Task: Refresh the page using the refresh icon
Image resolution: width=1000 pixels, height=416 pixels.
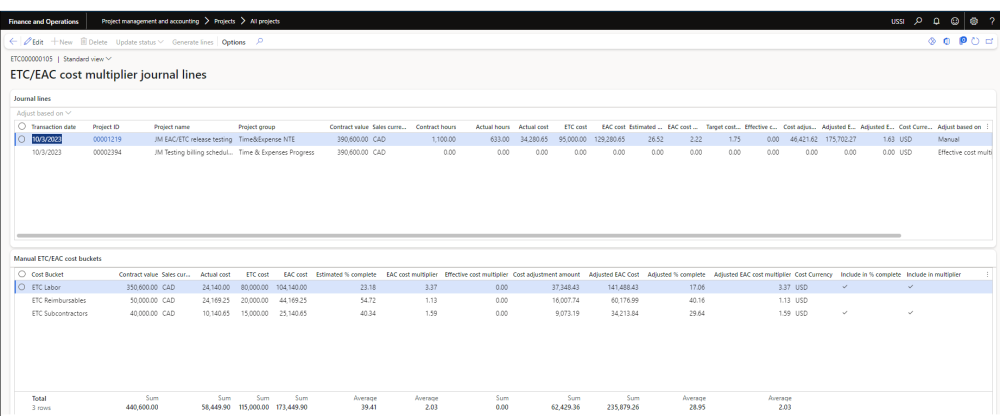Action: [x=973, y=42]
